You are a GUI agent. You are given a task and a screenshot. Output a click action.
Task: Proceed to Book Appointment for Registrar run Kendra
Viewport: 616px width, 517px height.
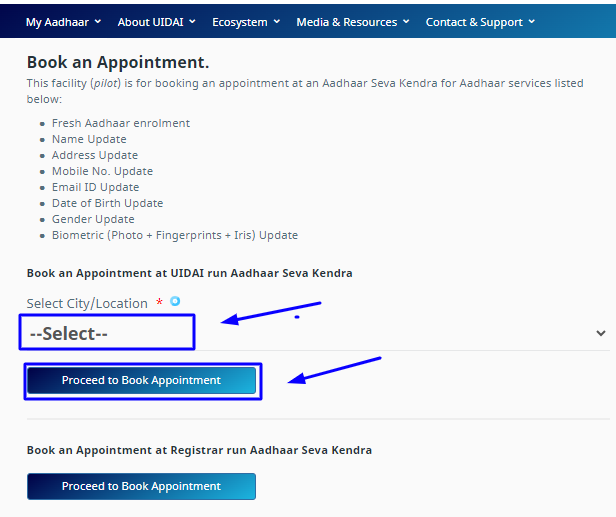click(x=141, y=486)
